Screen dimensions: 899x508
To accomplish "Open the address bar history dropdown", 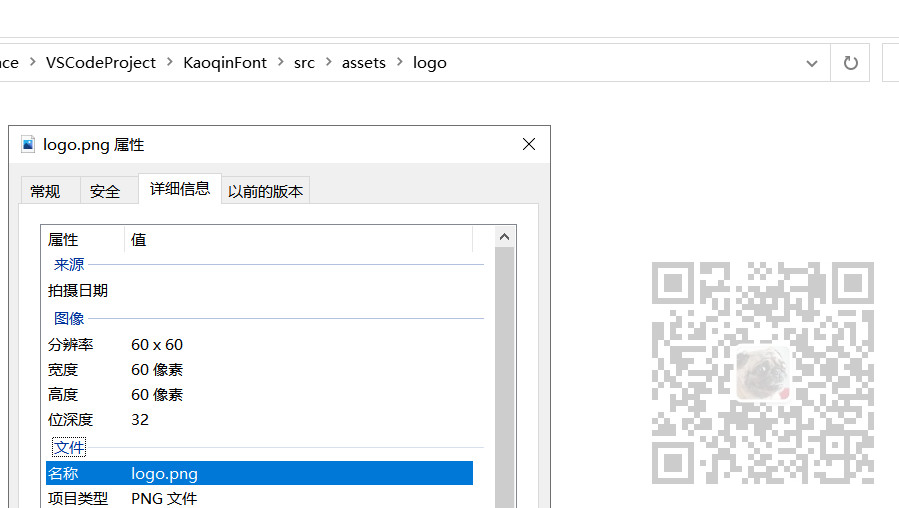I will [811, 63].
